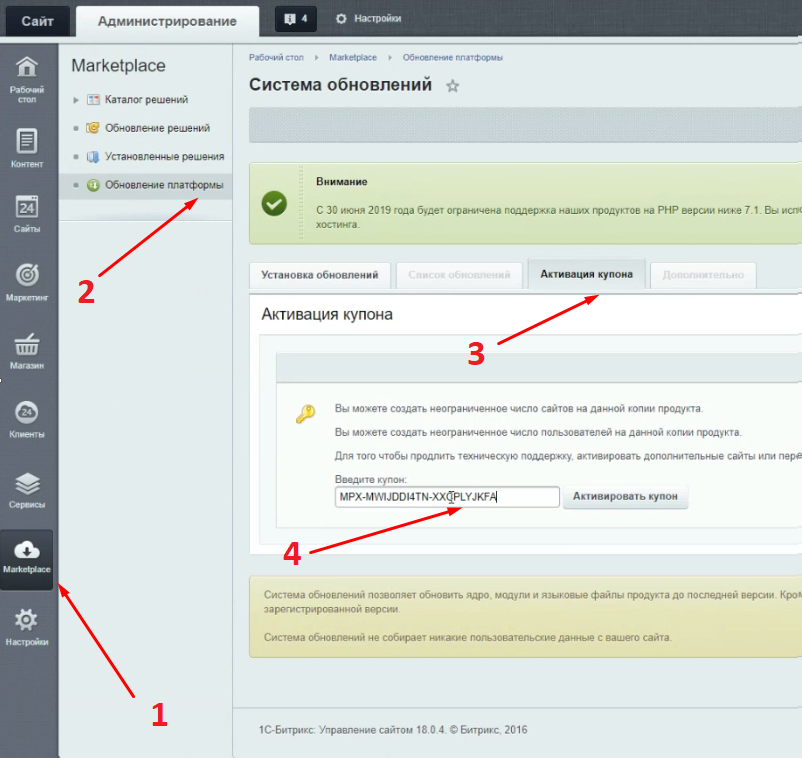Open the Клиенты section icon
Viewport: 802px width, 758px height.
pos(27,412)
